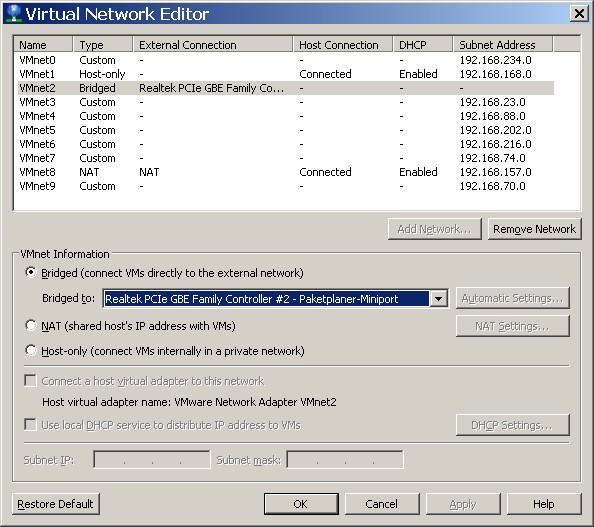Select the NAT radio option
The height and width of the screenshot is (527, 594).
31,325
